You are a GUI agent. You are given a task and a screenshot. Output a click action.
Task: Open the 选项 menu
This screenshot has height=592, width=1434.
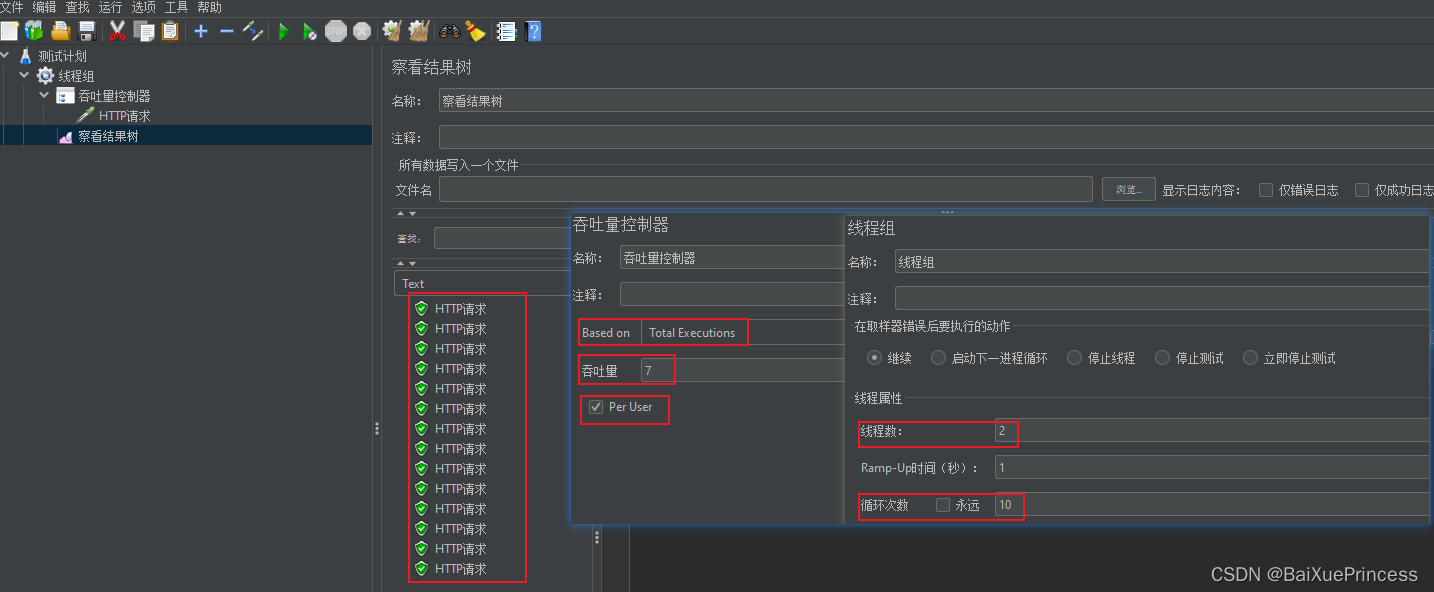point(142,7)
